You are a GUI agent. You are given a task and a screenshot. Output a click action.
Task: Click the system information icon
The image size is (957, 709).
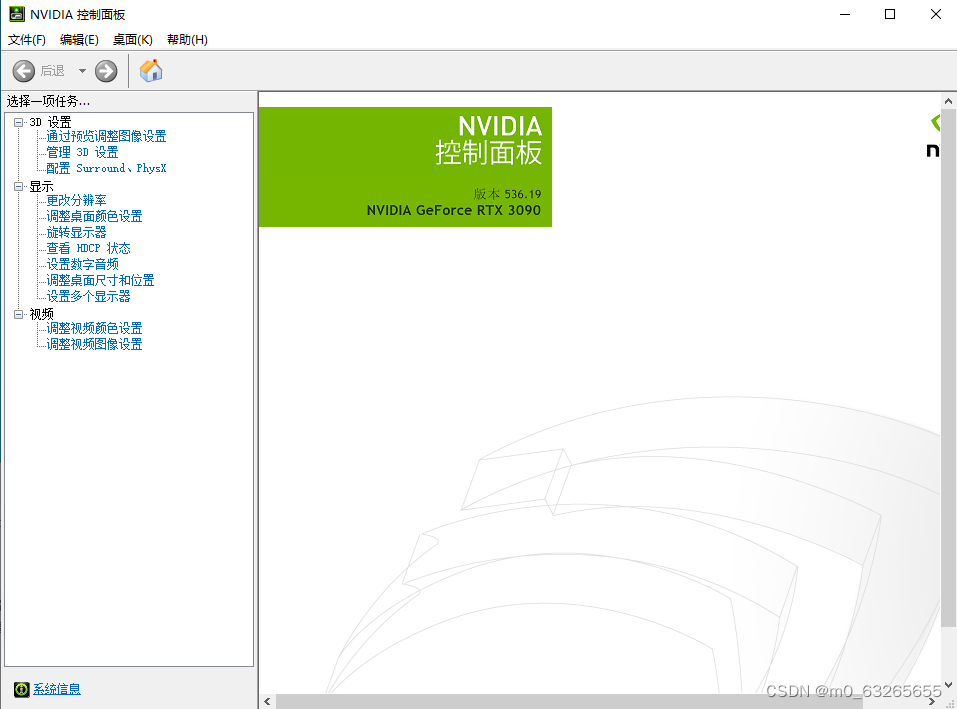coord(21,689)
